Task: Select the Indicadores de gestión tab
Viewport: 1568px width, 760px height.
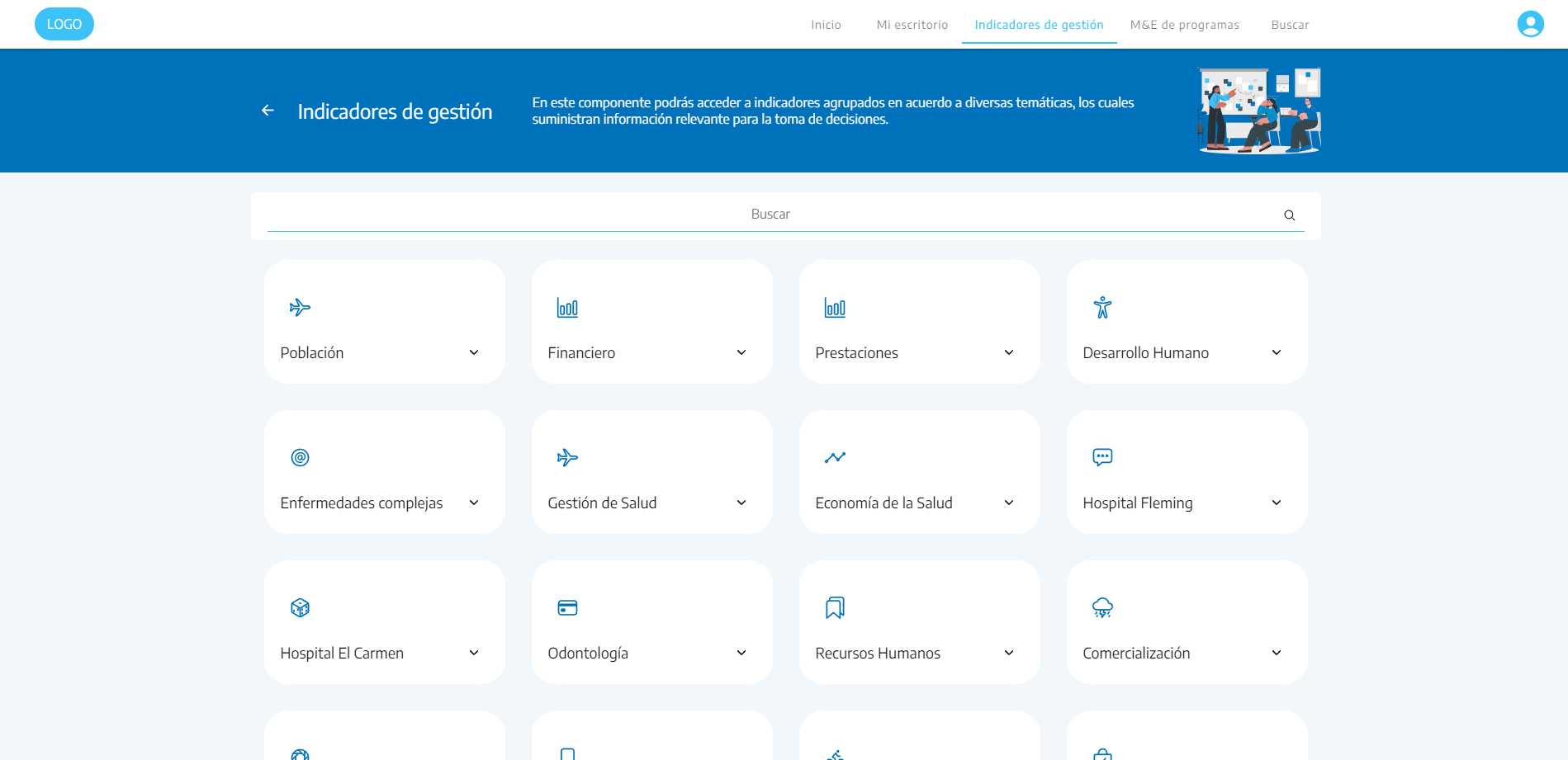Action: tap(1039, 25)
